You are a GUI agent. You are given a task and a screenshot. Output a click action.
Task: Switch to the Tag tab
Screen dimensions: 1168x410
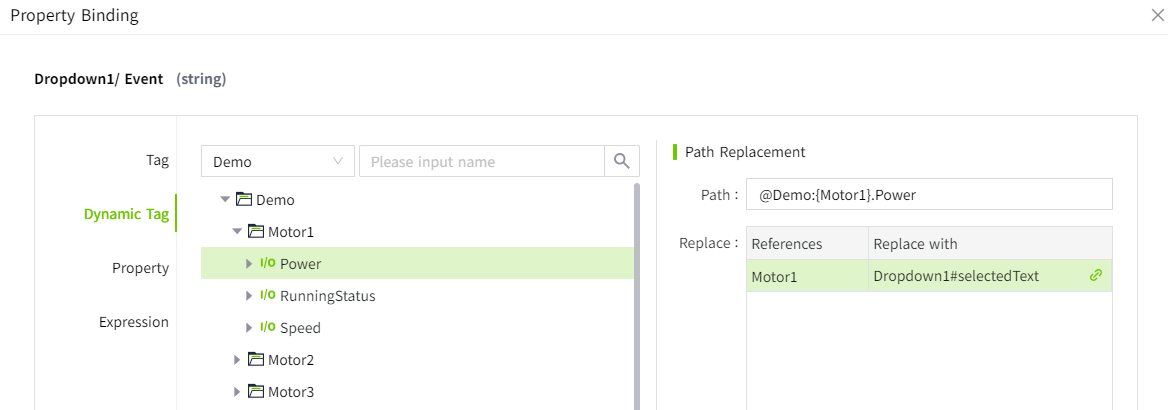(x=157, y=160)
